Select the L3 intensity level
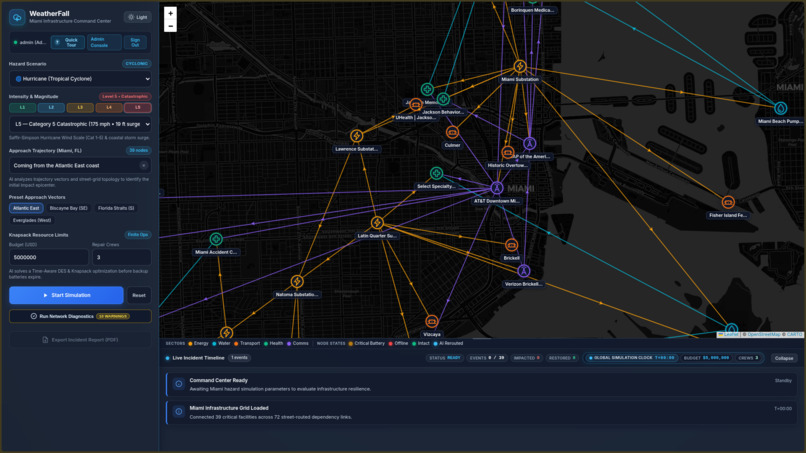This screenshot has width=806, height=453. click(x=80, y=107)
